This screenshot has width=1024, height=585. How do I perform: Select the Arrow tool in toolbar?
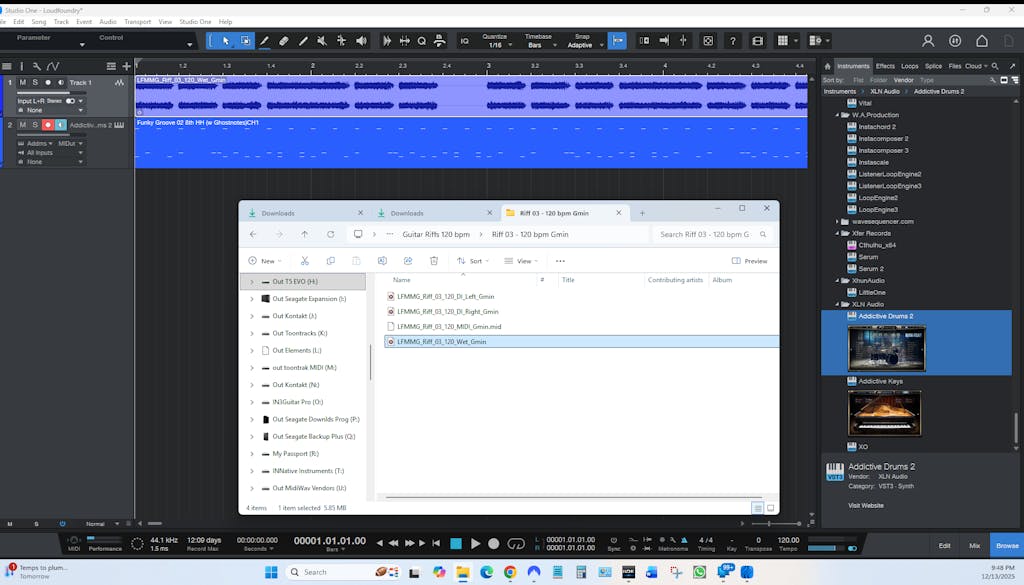click(x=226, y=41)
